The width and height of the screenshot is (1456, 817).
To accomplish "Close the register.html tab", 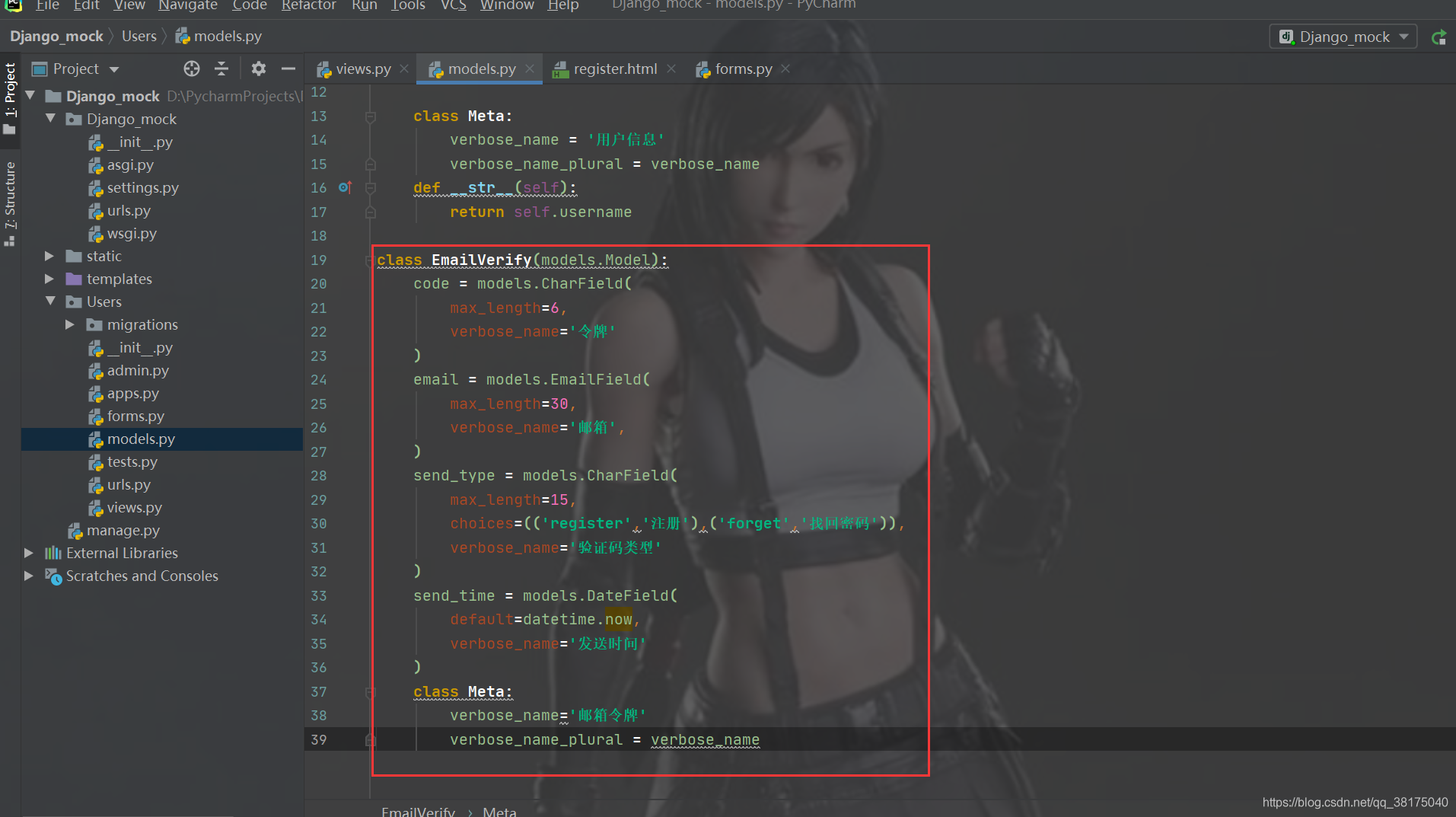I will coord(671,69).
